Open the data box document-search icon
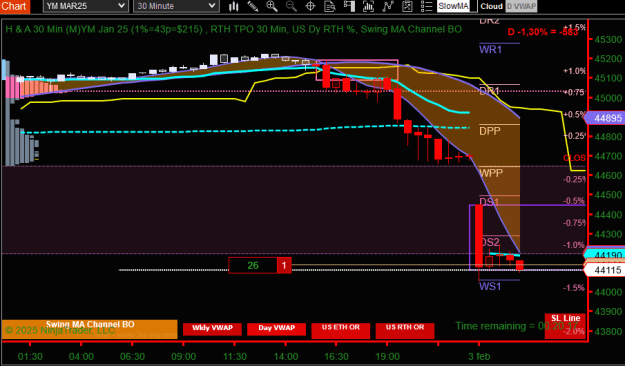Viewport: 625px width, 366px height. tap(330, 6)
